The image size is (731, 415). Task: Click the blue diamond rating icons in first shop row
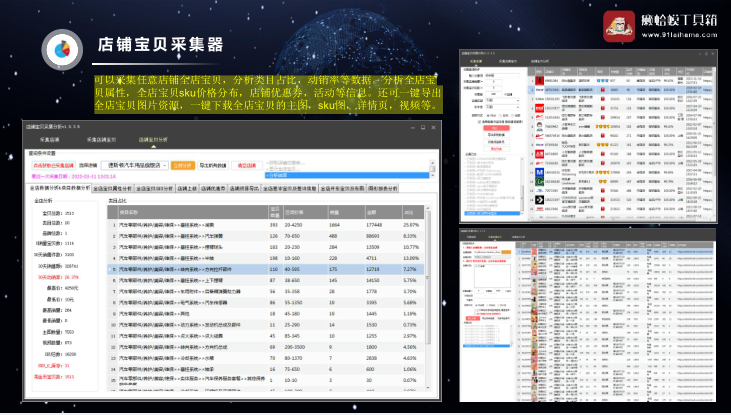tap(602, 81)
